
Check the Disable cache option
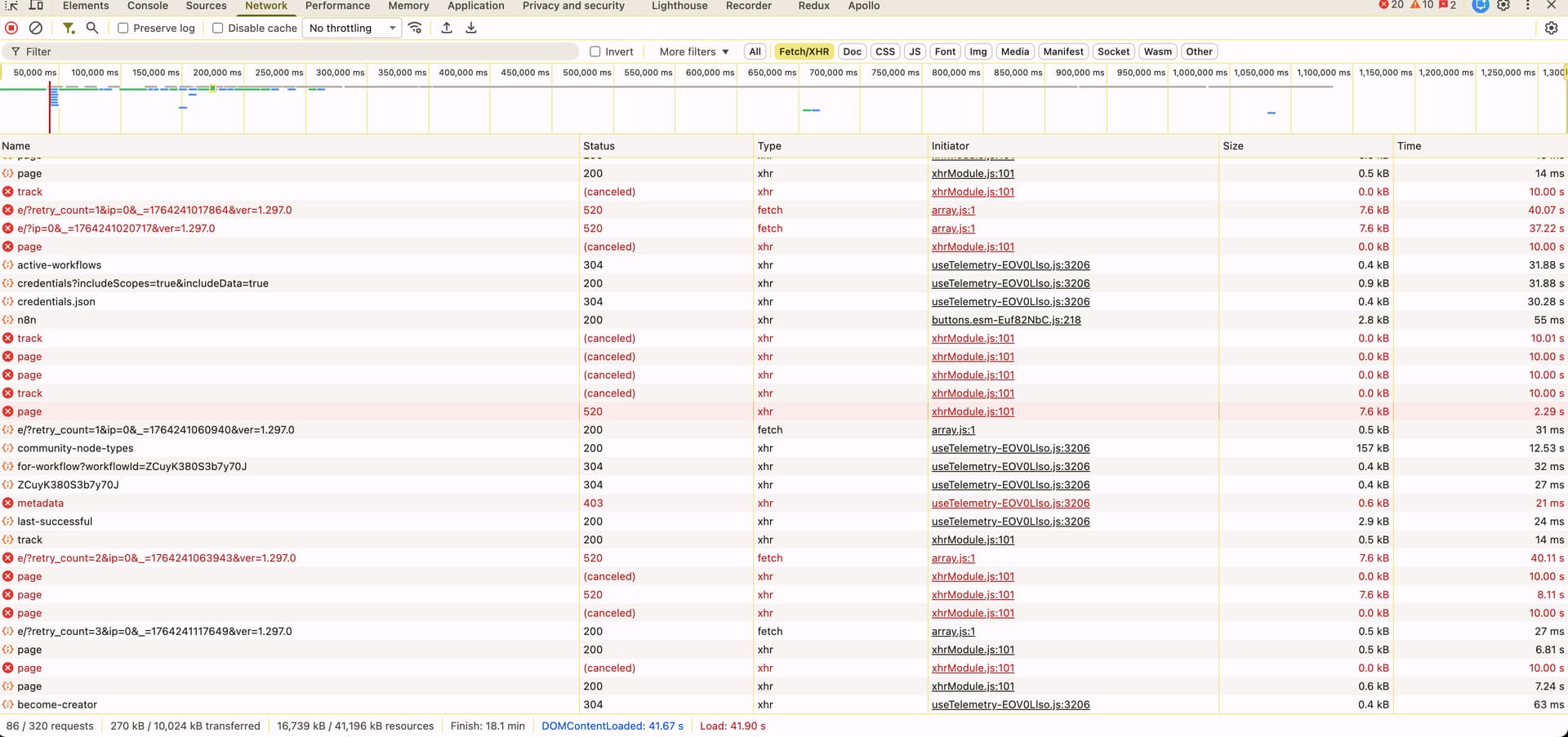[218, 28]
